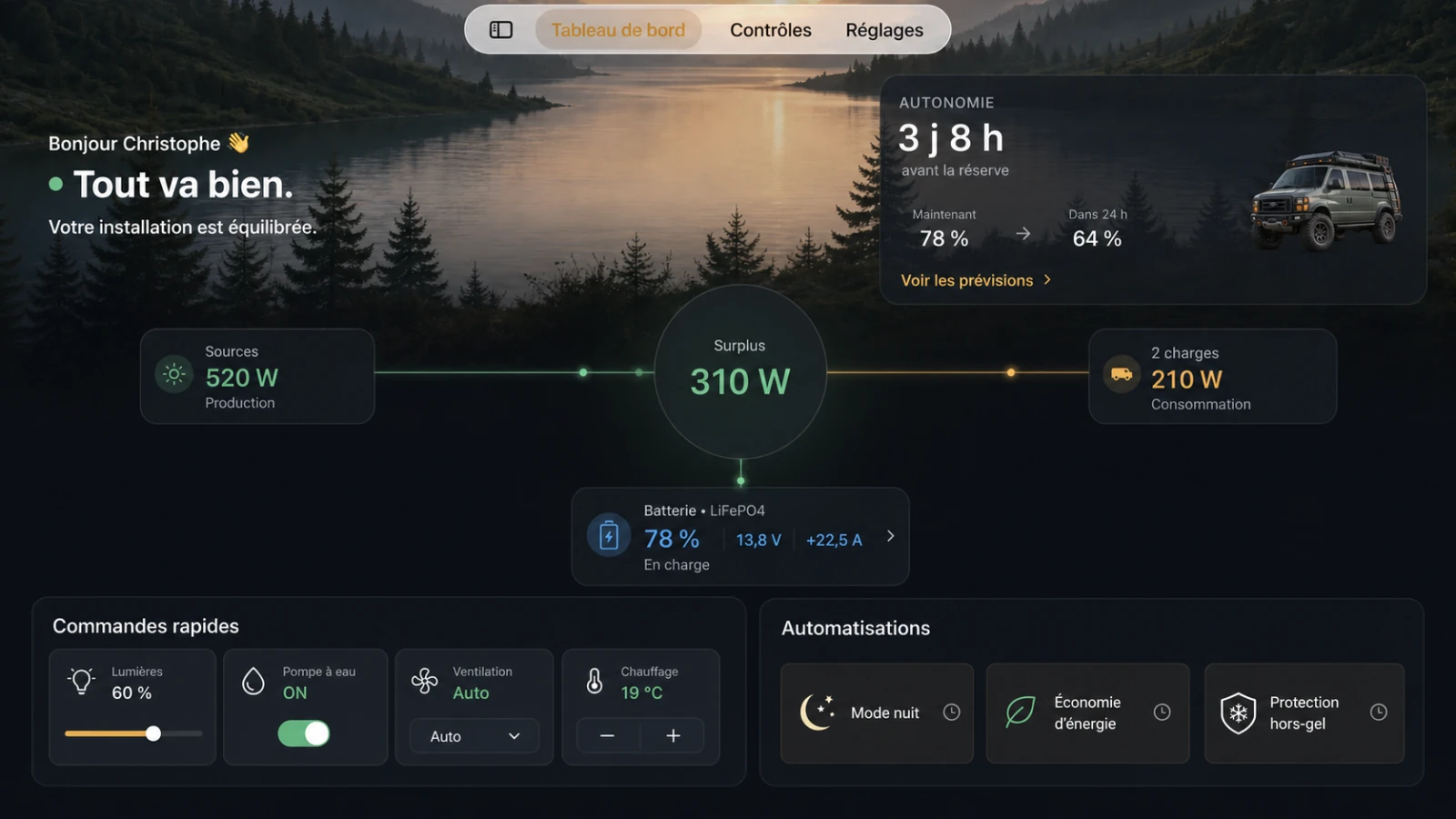Image resolution: width=1456 pixels, height=819 pixels.
Task: Click the Mode nuit moon icon
Action: click(x=817, y=712)
